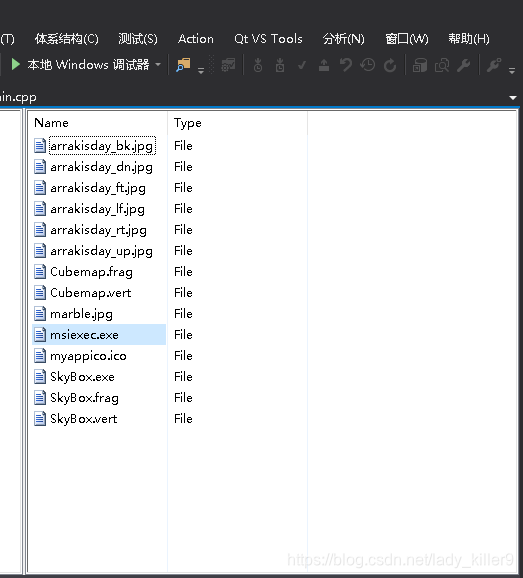Click the Type cell of SkyBox.exe row
523x578 pixels.
[x=183, y=377]
